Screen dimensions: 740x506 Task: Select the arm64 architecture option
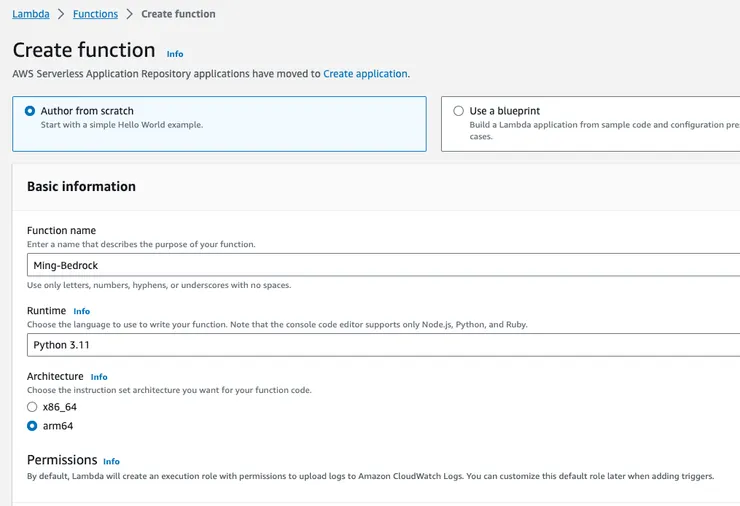(x=32, y=426)
